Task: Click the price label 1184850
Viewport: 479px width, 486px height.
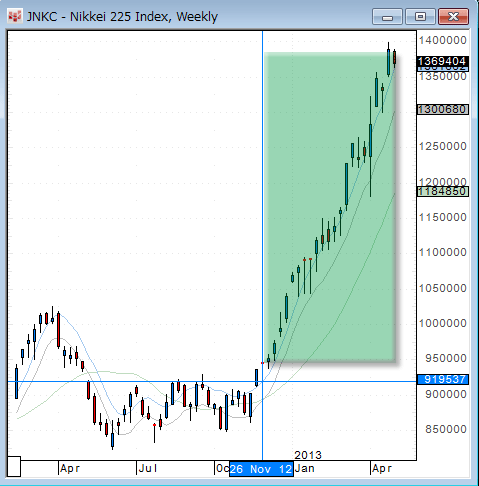Action: click(443, 191)
